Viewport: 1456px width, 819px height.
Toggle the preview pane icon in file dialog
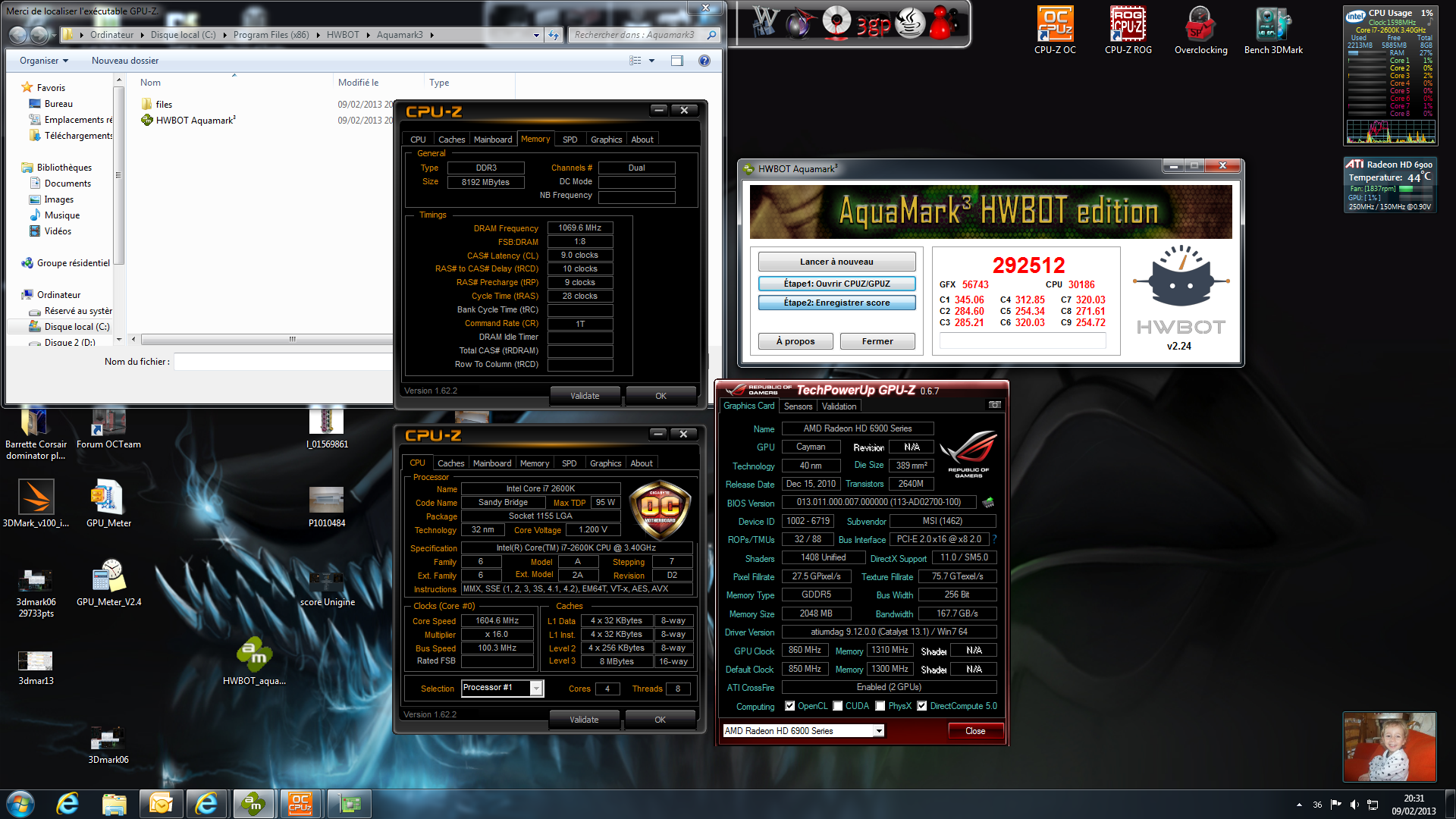pos(677,61)
